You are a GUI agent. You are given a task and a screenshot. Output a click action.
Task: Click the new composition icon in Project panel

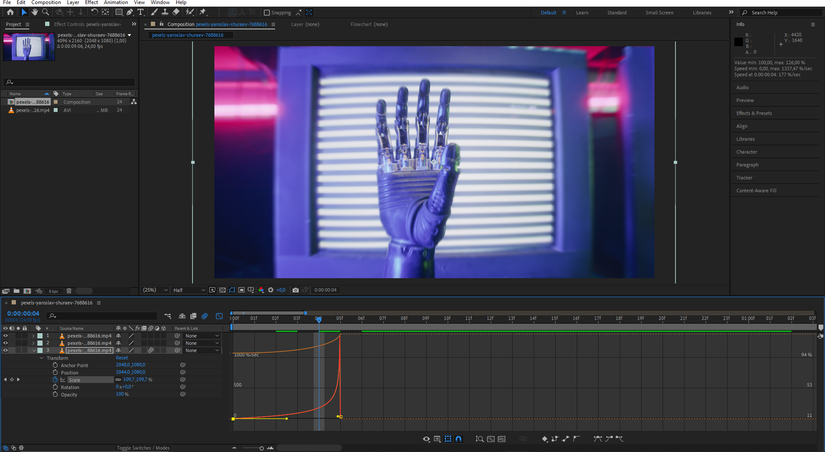pyautogui.click(x=27, y=291)
